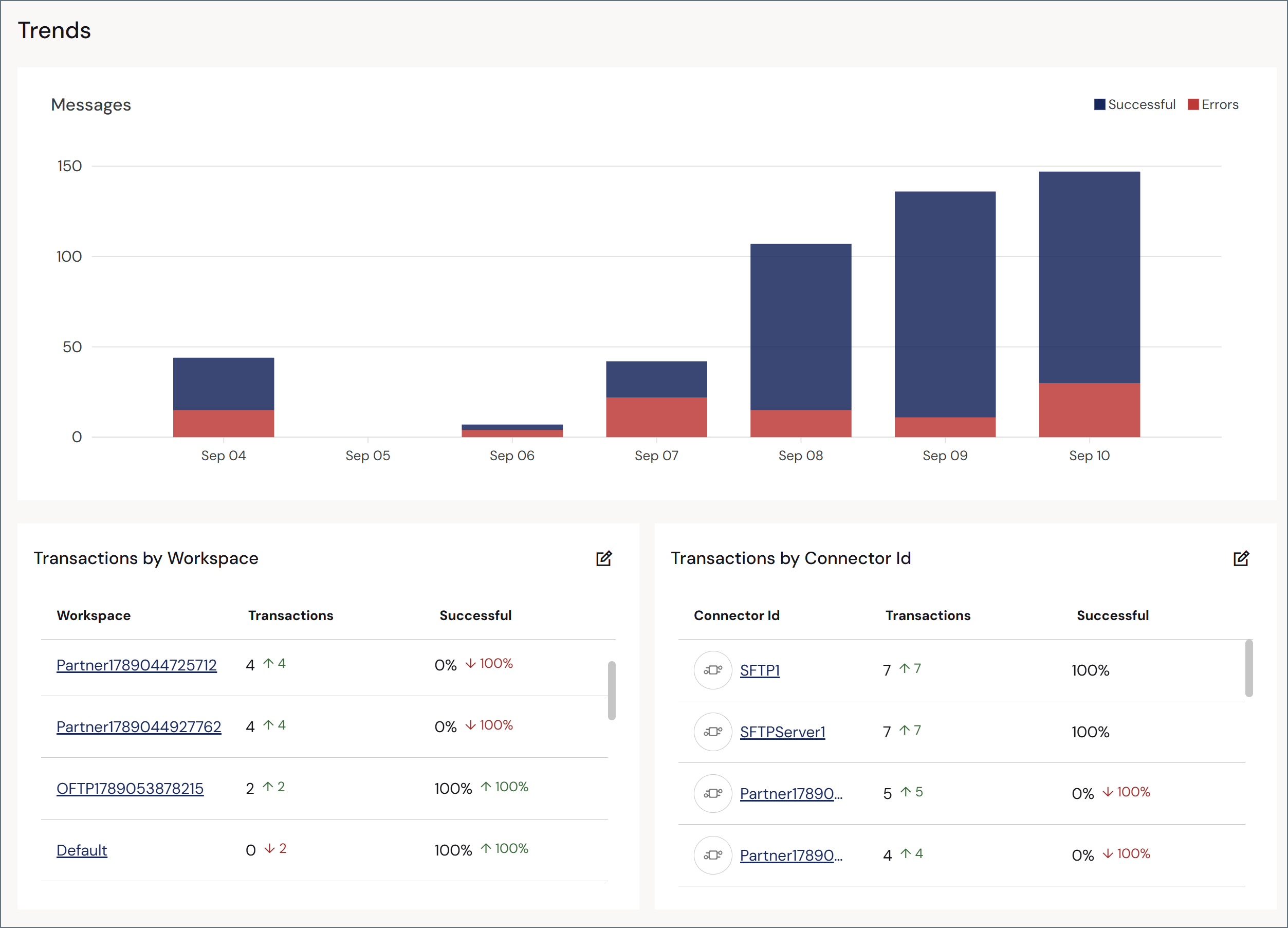This screenshot has height=928, width=1288.
Task: Select the Sep 10 errors bar segment
Action: coord(1089,410)
